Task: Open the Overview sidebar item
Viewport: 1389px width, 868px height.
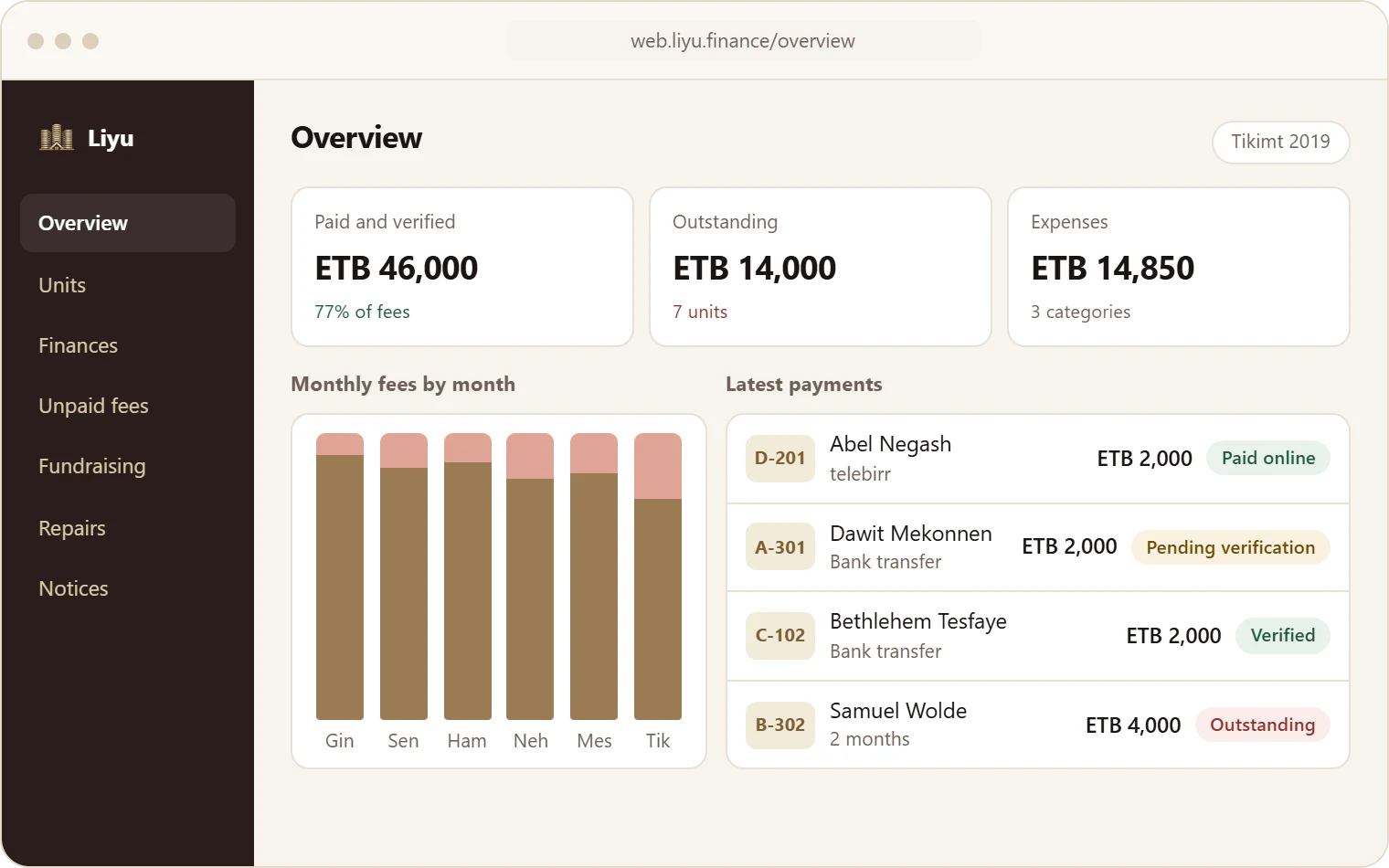Action: [x=128, y=223]
